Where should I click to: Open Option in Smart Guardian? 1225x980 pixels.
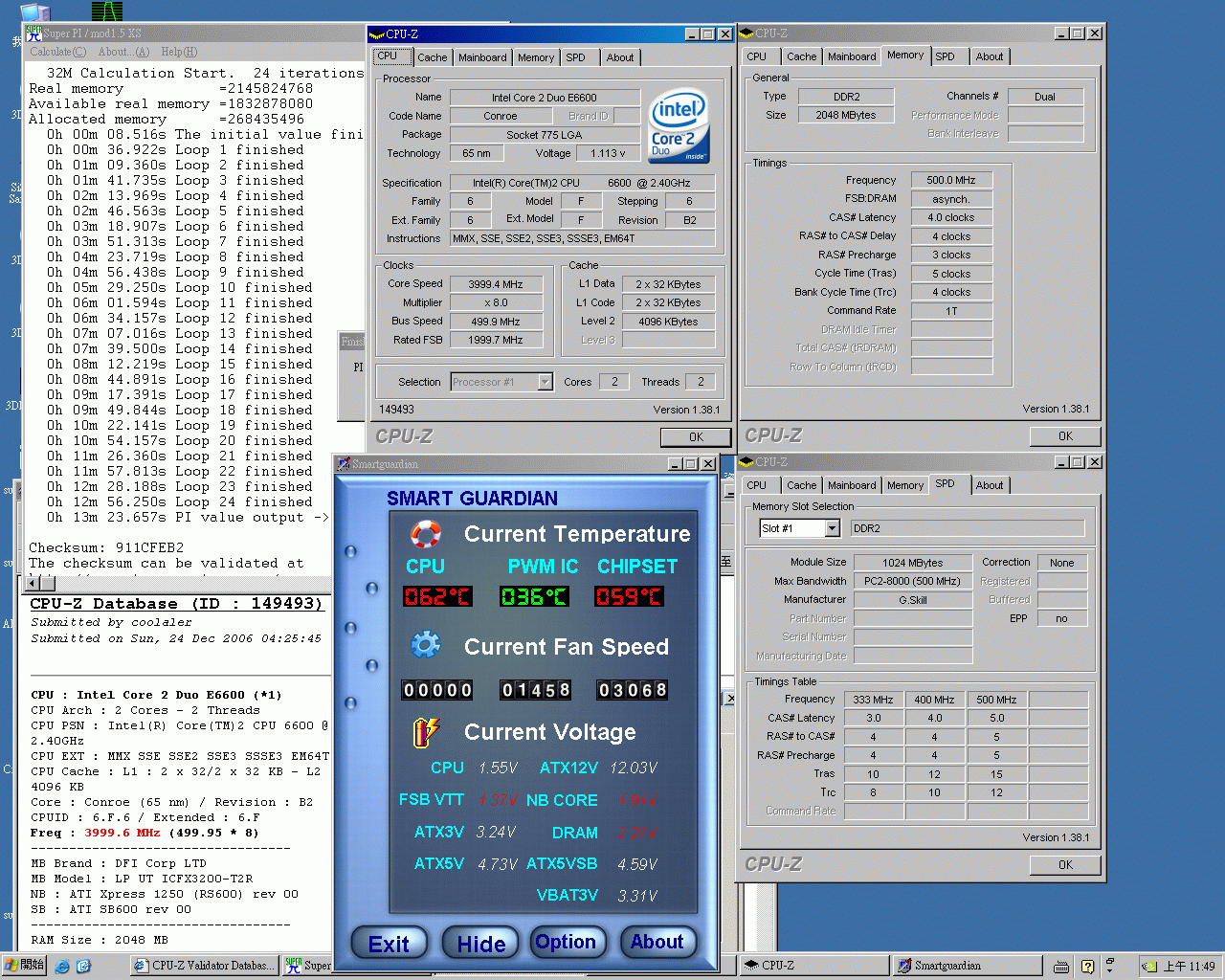(568, 943)
